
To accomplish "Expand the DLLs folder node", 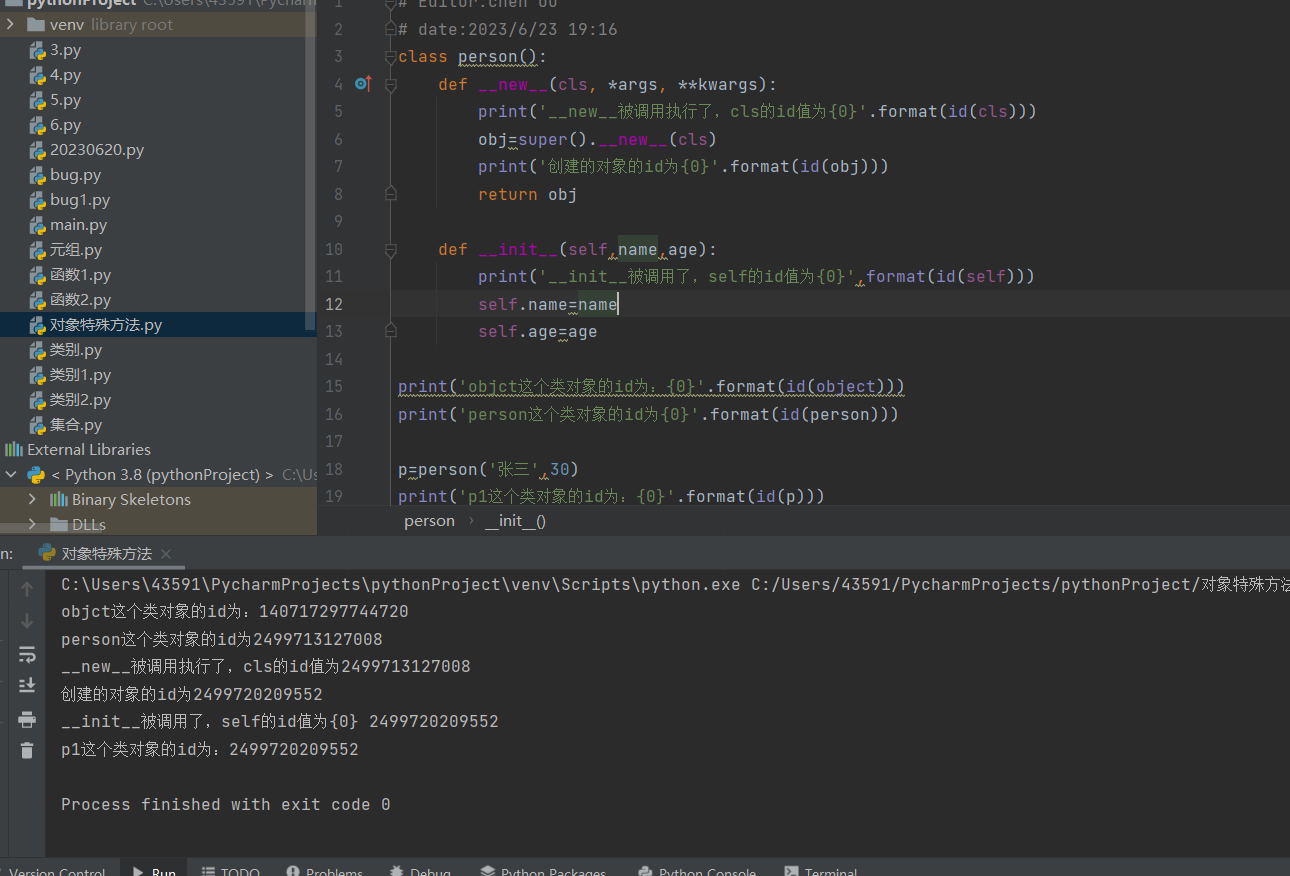I will pyautogui.click(x=32, y=524).
